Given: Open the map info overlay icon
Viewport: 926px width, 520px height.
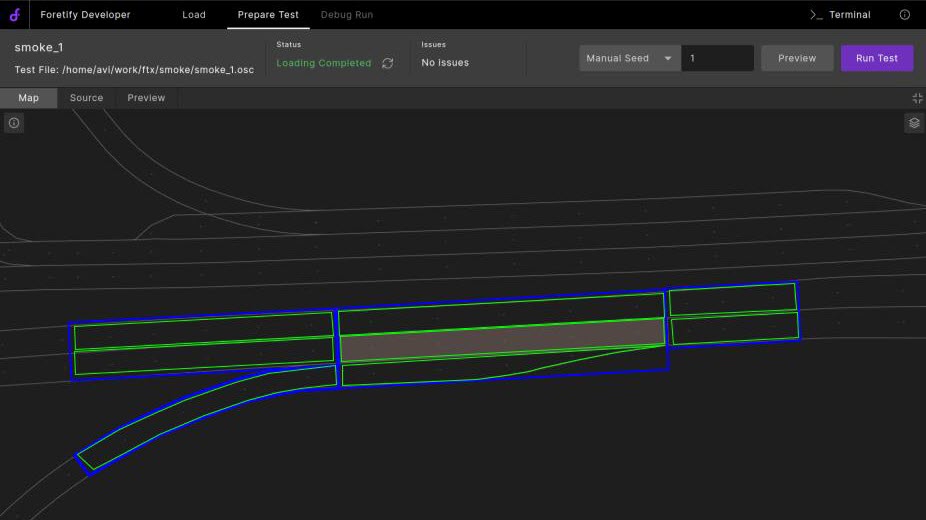Looking at the screenshot, I should [x=14, y=123].
